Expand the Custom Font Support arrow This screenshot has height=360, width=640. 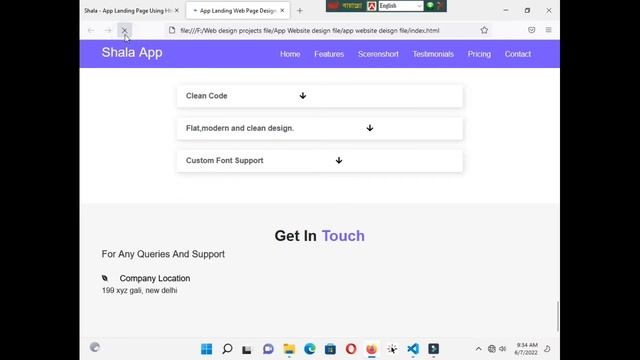coord(339,160)
